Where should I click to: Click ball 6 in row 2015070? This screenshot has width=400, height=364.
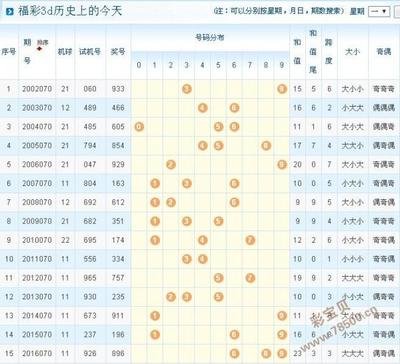tap(234, 334)
